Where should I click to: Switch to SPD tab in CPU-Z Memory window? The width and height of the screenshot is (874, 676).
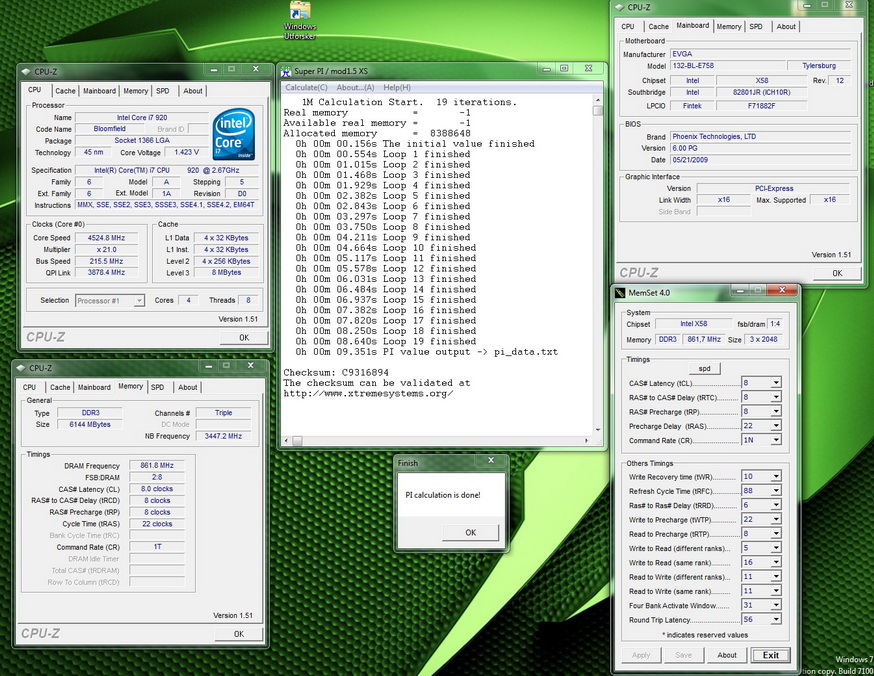158,387
